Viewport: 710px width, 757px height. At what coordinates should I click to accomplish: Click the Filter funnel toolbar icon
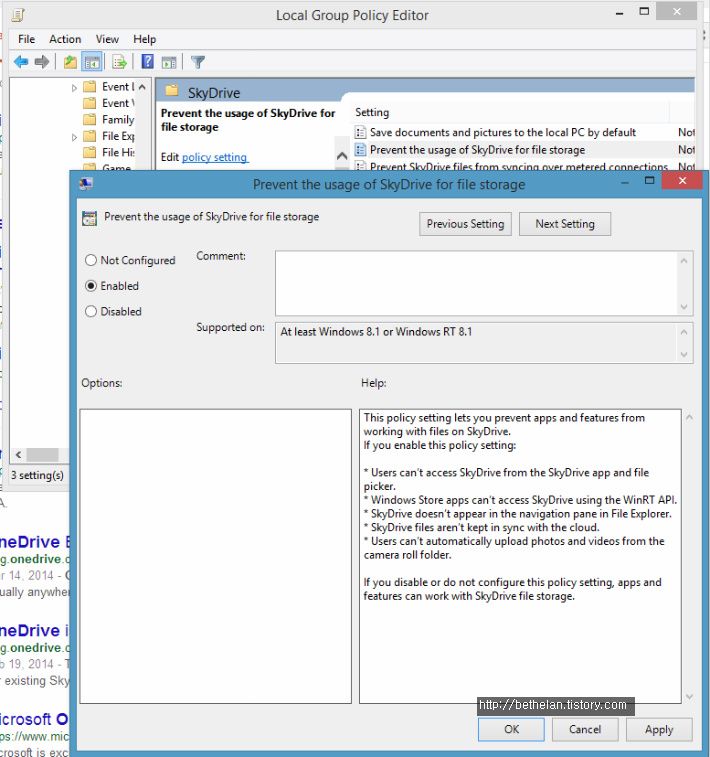(x=198, y=62)
